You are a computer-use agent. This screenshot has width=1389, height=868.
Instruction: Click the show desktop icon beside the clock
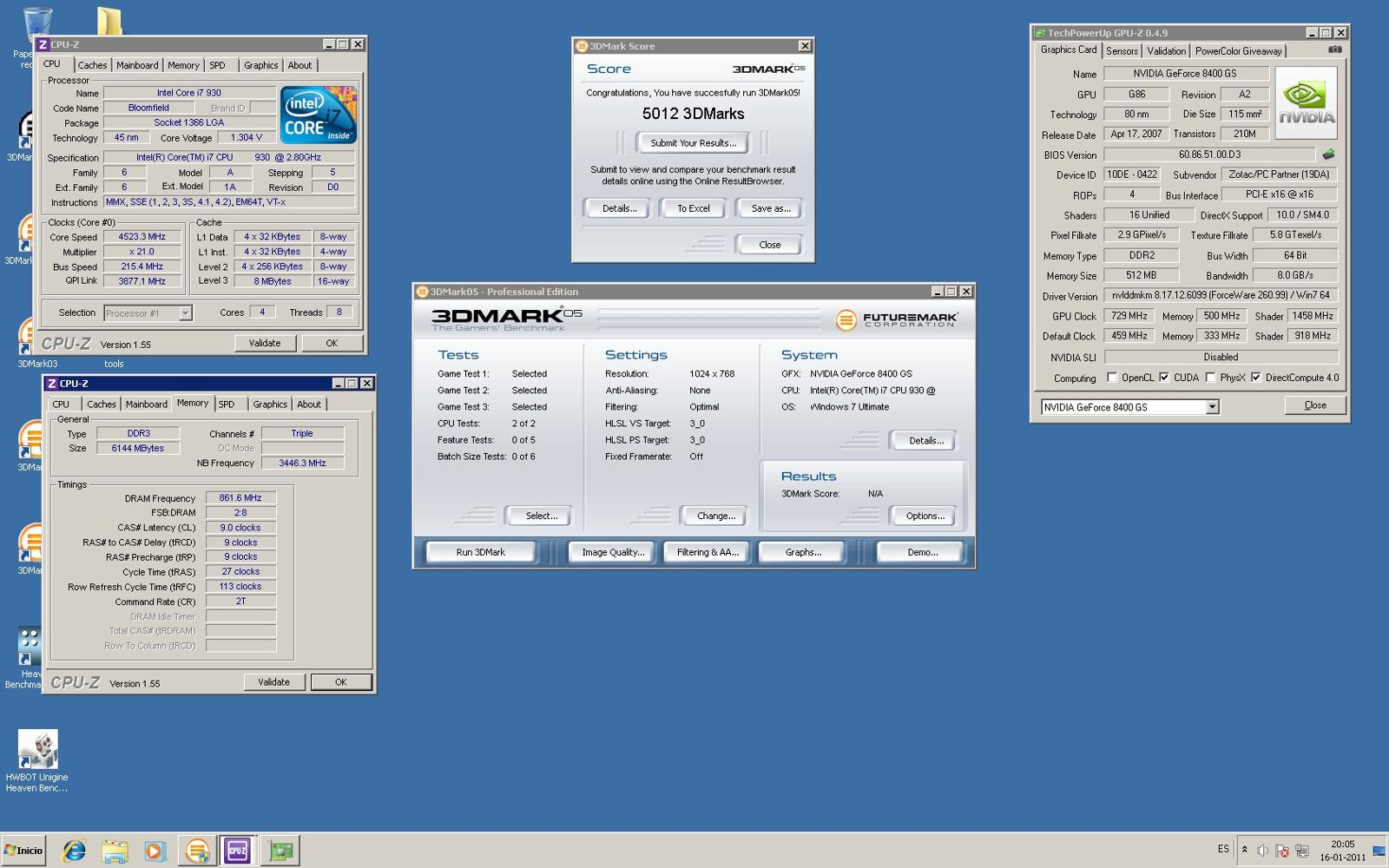click(1379, 851)
